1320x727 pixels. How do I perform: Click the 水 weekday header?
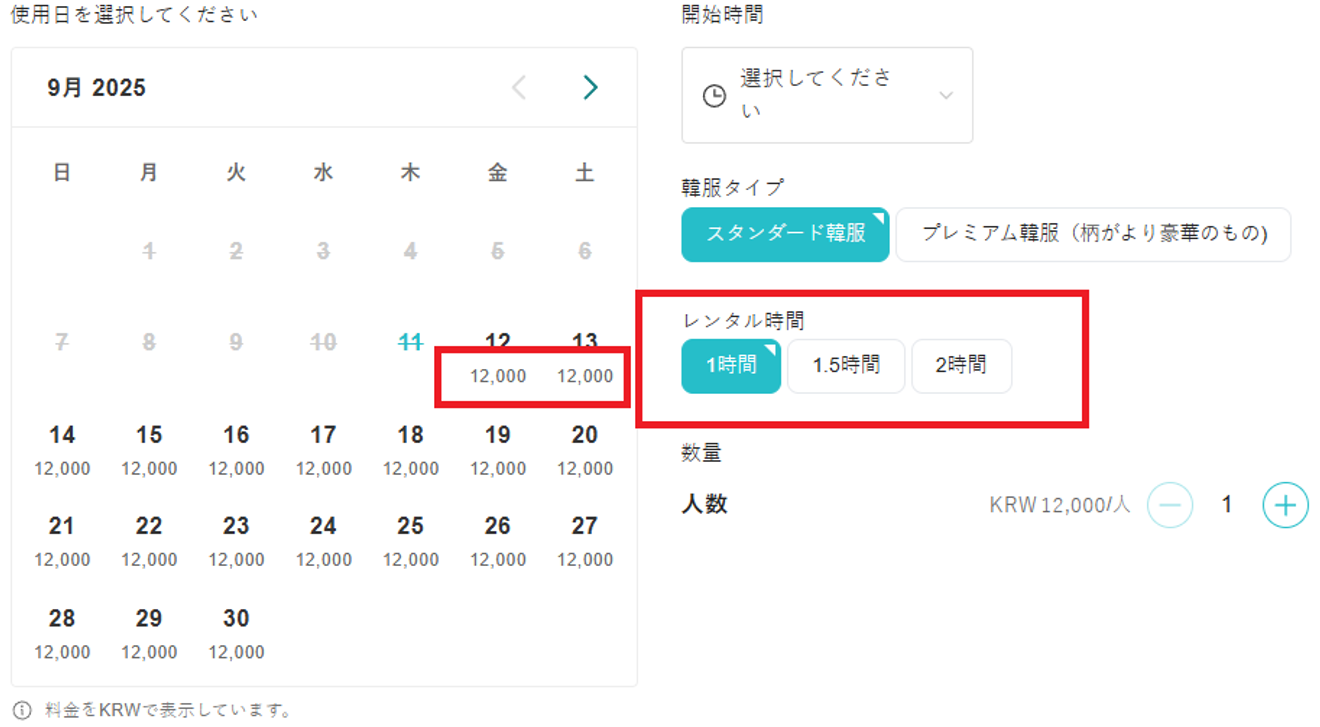(x=323, y=173)
